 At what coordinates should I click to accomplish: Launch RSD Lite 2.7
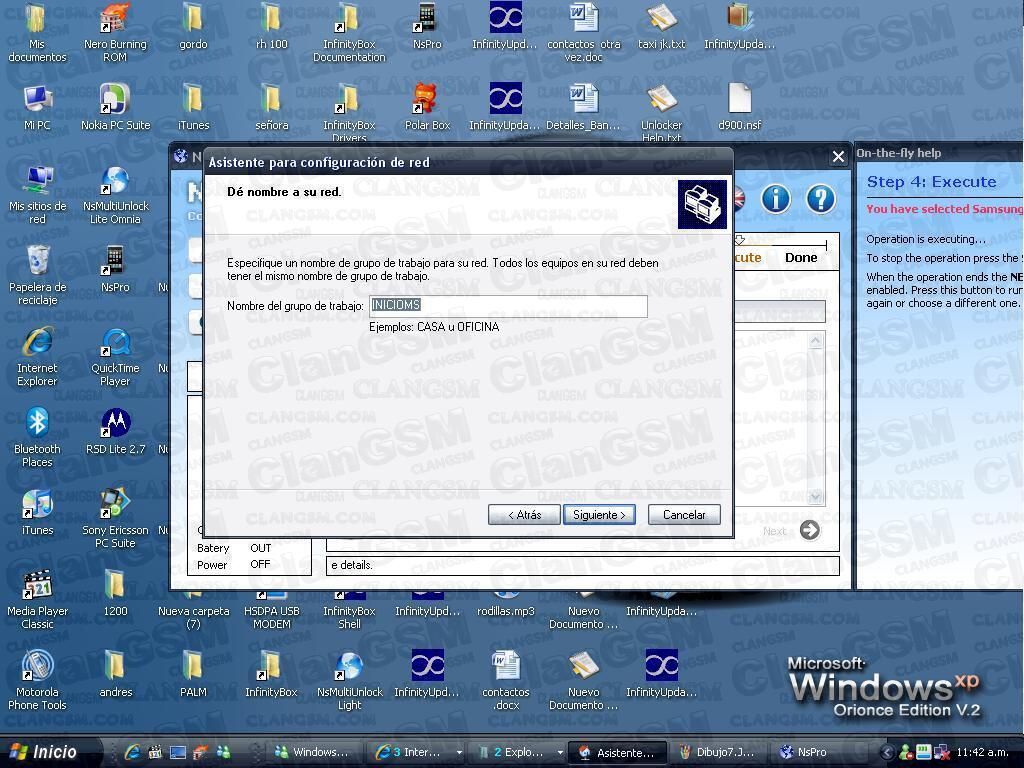point(115,424)
